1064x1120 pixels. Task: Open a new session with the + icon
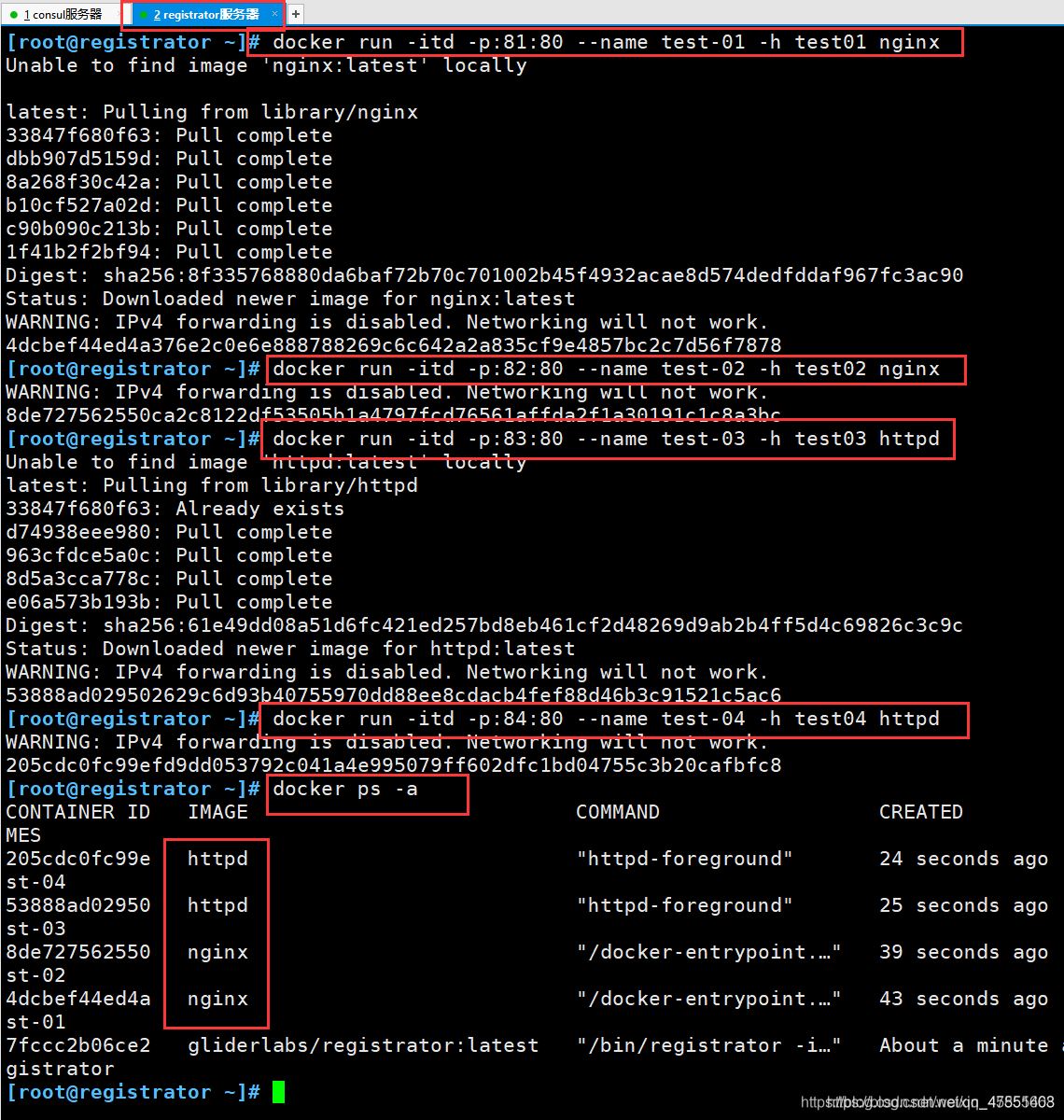pos(296,13)
